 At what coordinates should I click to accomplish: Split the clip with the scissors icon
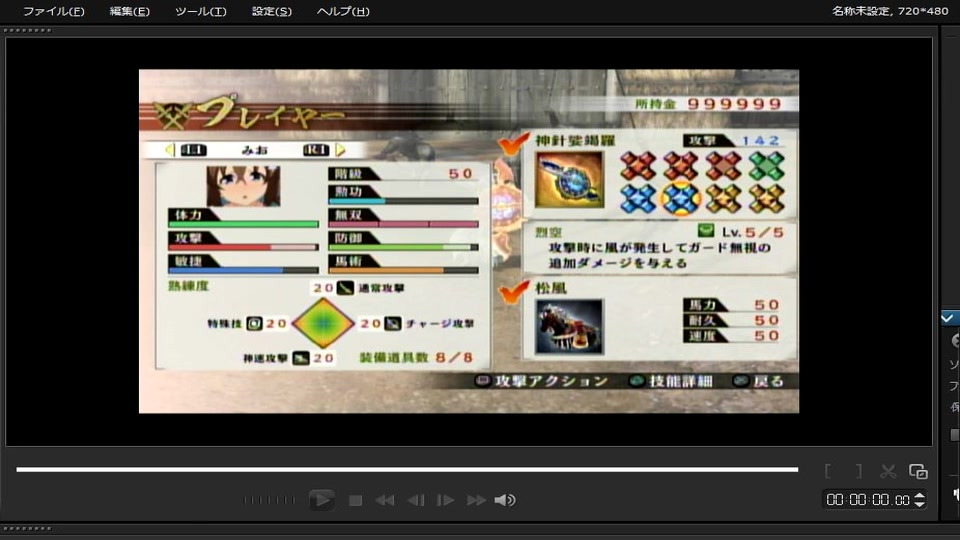(888, 471)
